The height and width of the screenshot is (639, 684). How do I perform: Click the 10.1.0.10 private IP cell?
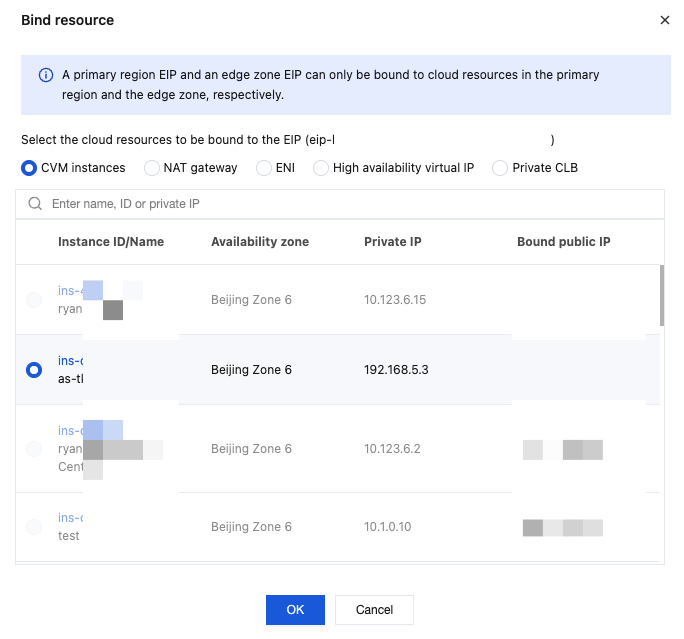click(387, 527)
